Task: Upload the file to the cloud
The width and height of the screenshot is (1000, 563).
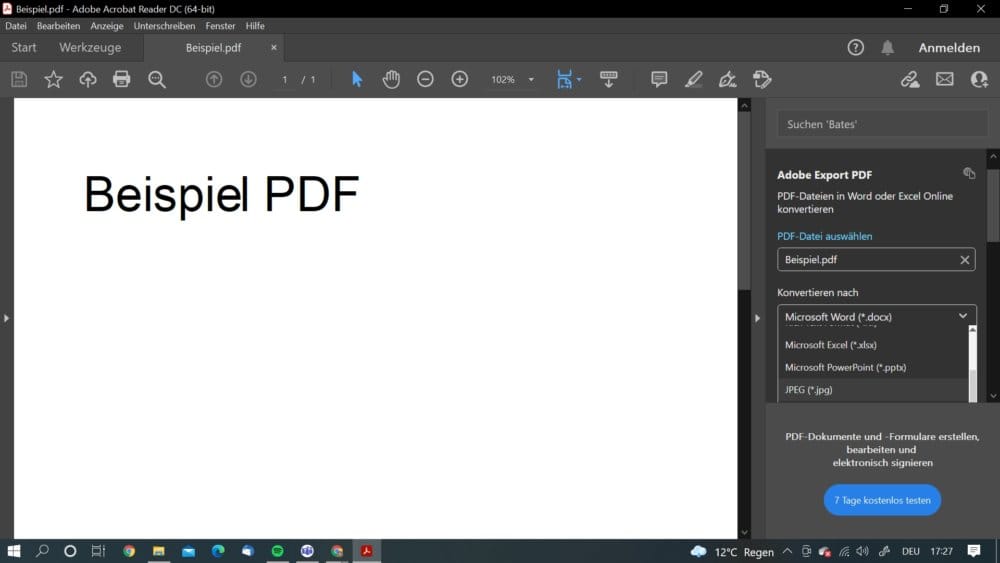Action: click(x=87, y=79)
